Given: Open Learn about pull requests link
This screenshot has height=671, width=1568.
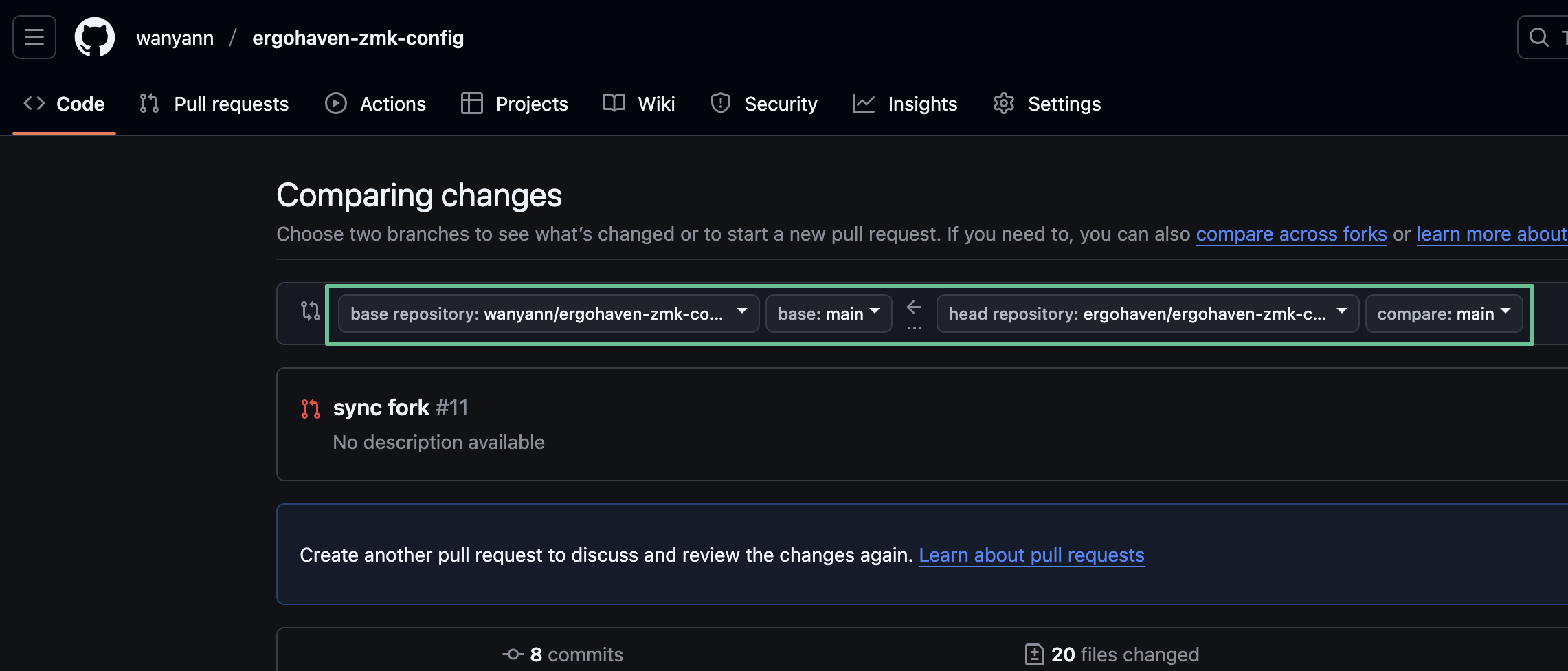Looking at the screenshot, I should click(x=1031, y=555).
